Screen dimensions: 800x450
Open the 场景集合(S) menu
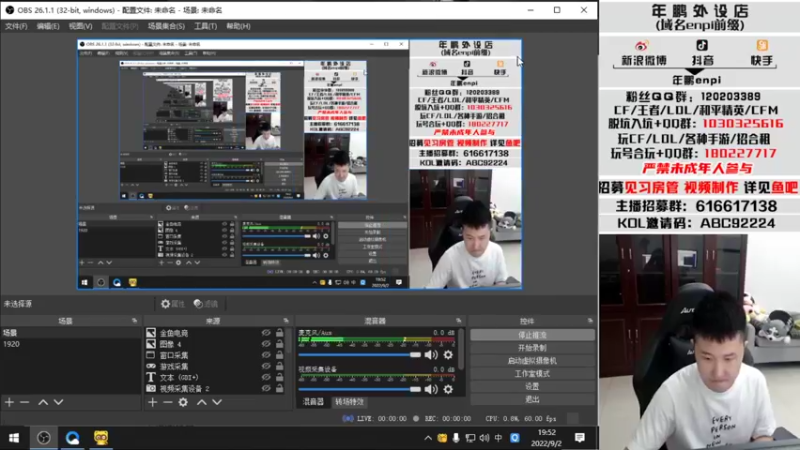point(166,26)
